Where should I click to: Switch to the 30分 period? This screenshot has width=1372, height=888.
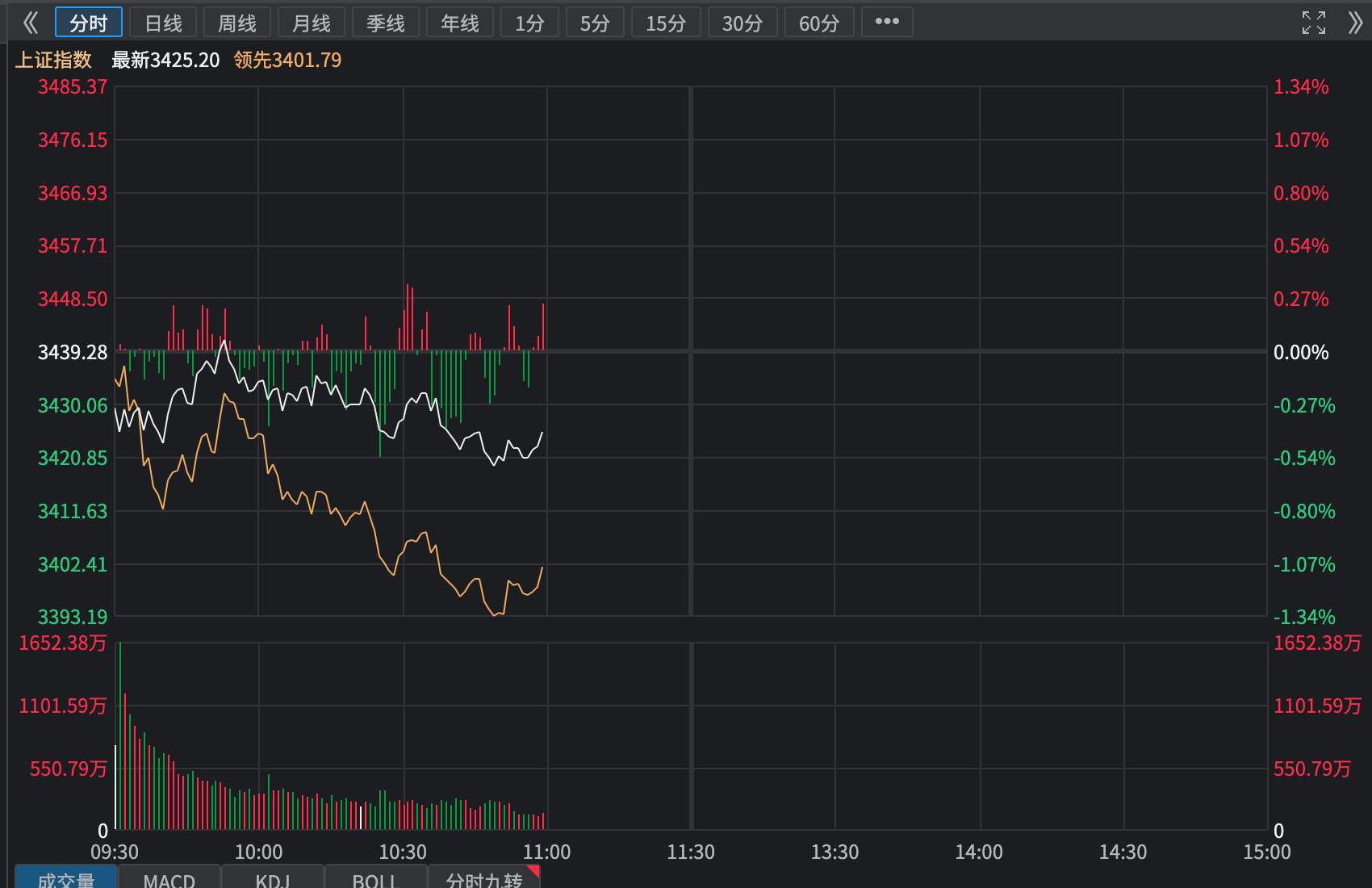tap(742, 23)
